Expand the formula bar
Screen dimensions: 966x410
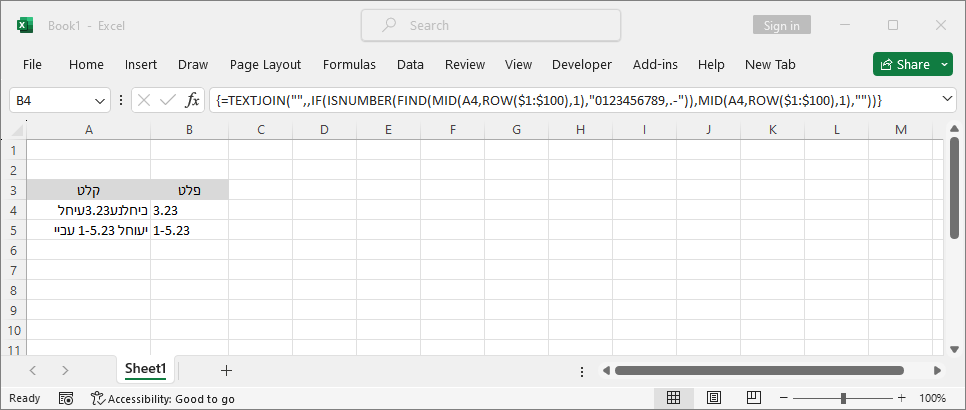click(947, 100)
